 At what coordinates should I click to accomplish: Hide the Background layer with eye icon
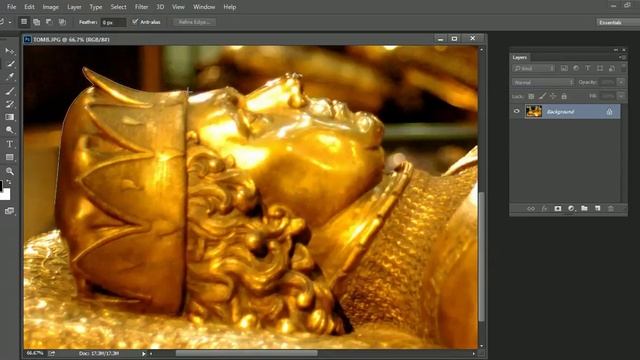[x=516, y=111]
